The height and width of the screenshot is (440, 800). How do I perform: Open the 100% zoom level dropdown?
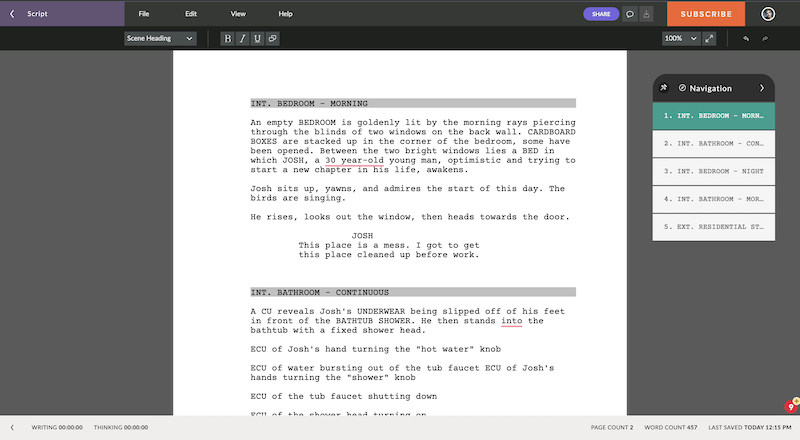point(681,38)
